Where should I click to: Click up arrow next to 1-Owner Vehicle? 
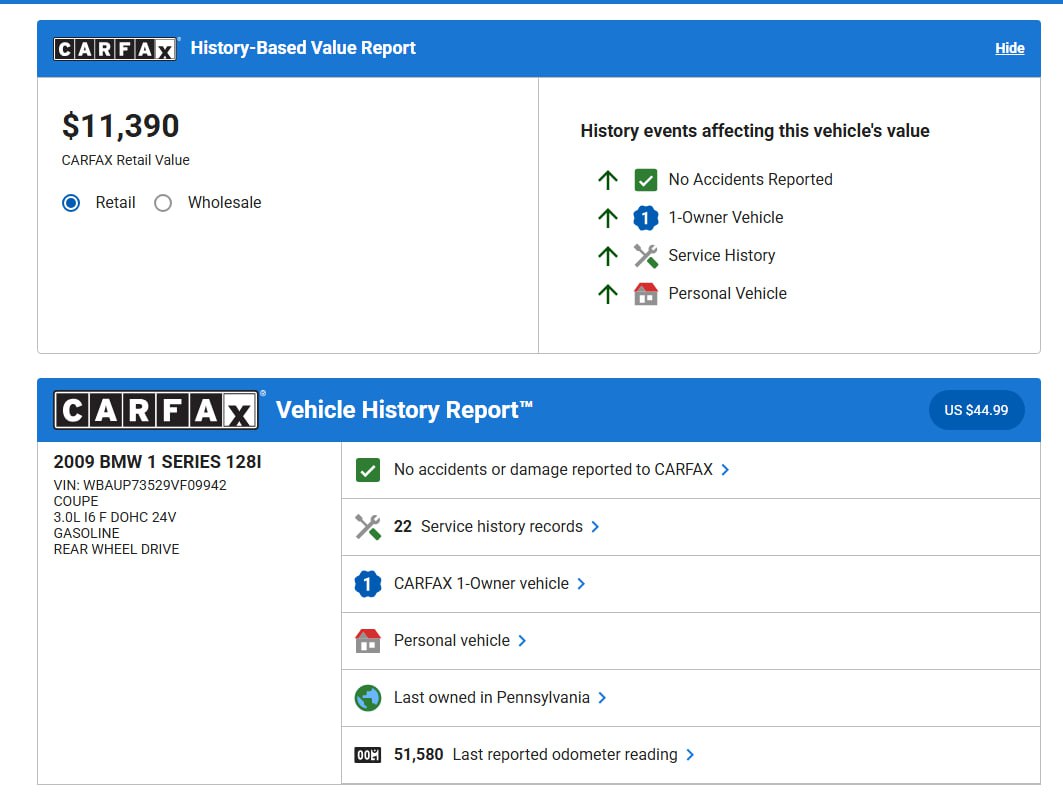tap(607, 218)
